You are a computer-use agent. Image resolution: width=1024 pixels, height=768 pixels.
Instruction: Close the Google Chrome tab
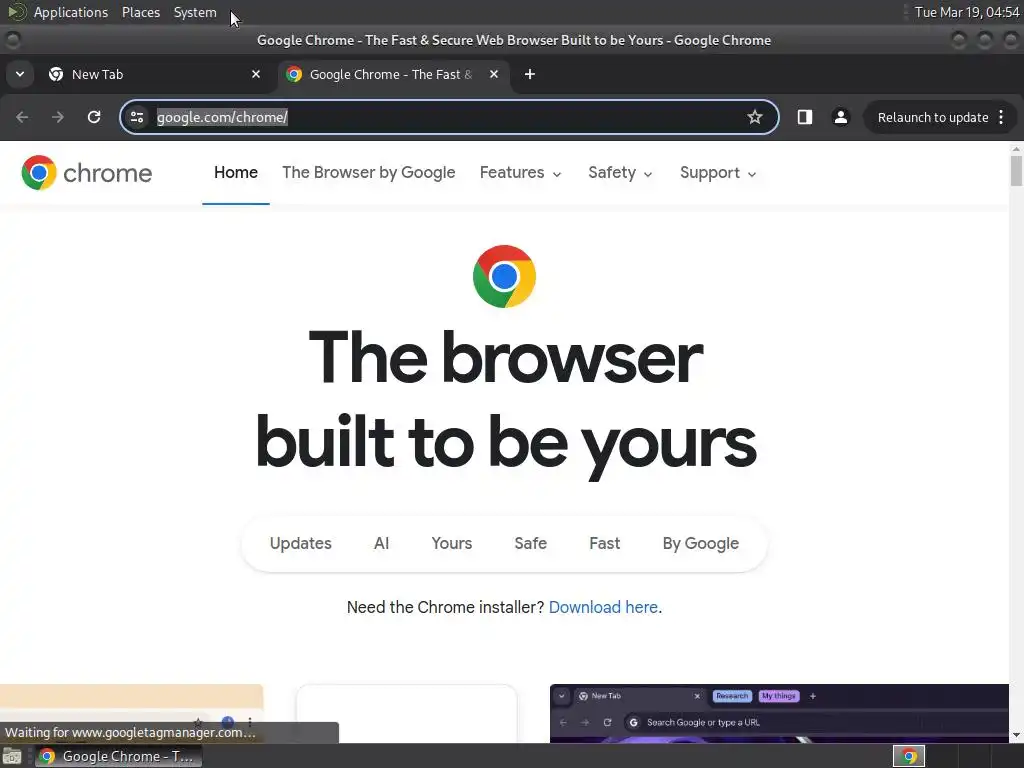[x=494, y=74]
